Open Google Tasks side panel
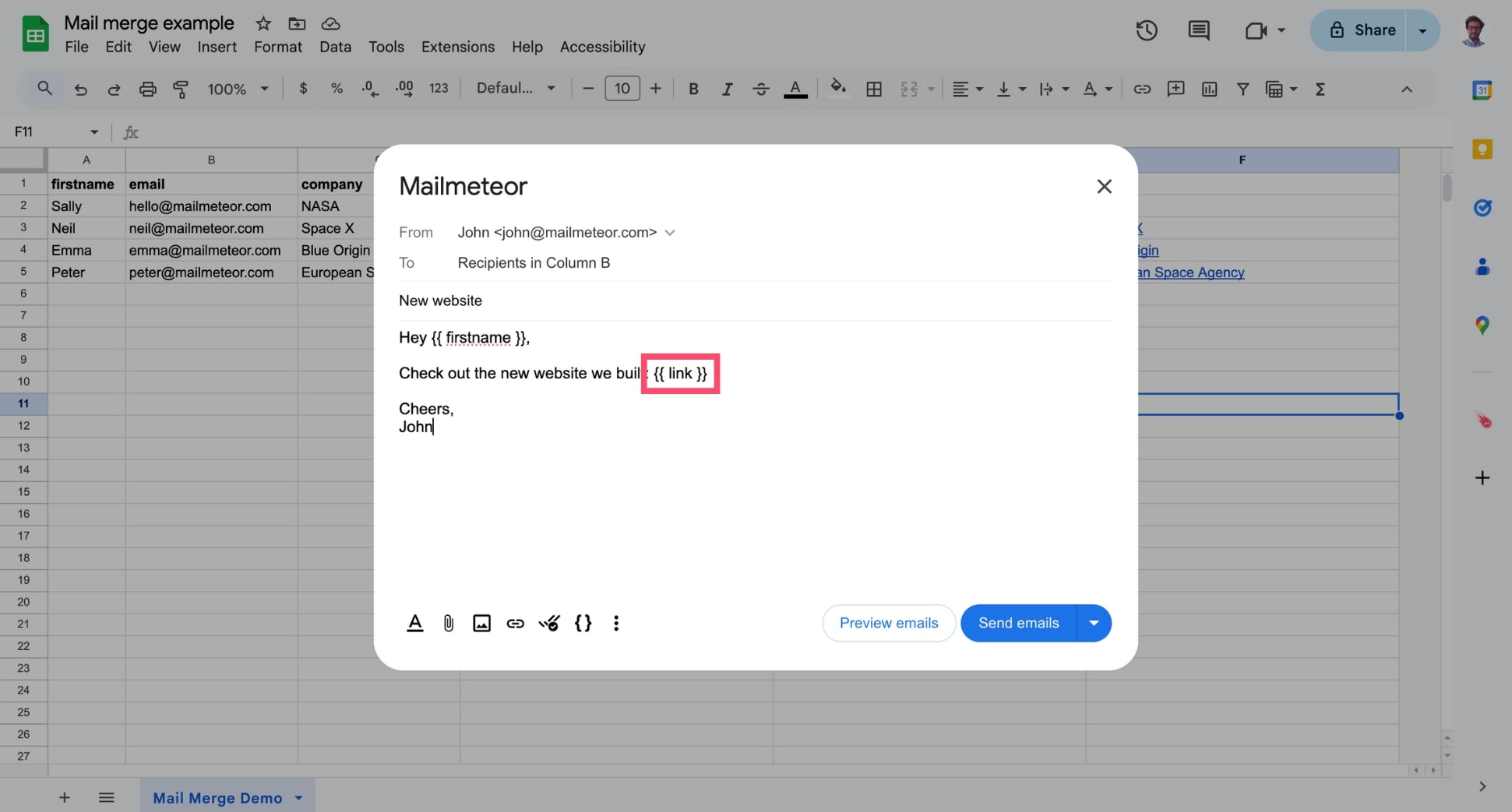Screen dimensions: 1512x812 click(x=1482, y=207)
